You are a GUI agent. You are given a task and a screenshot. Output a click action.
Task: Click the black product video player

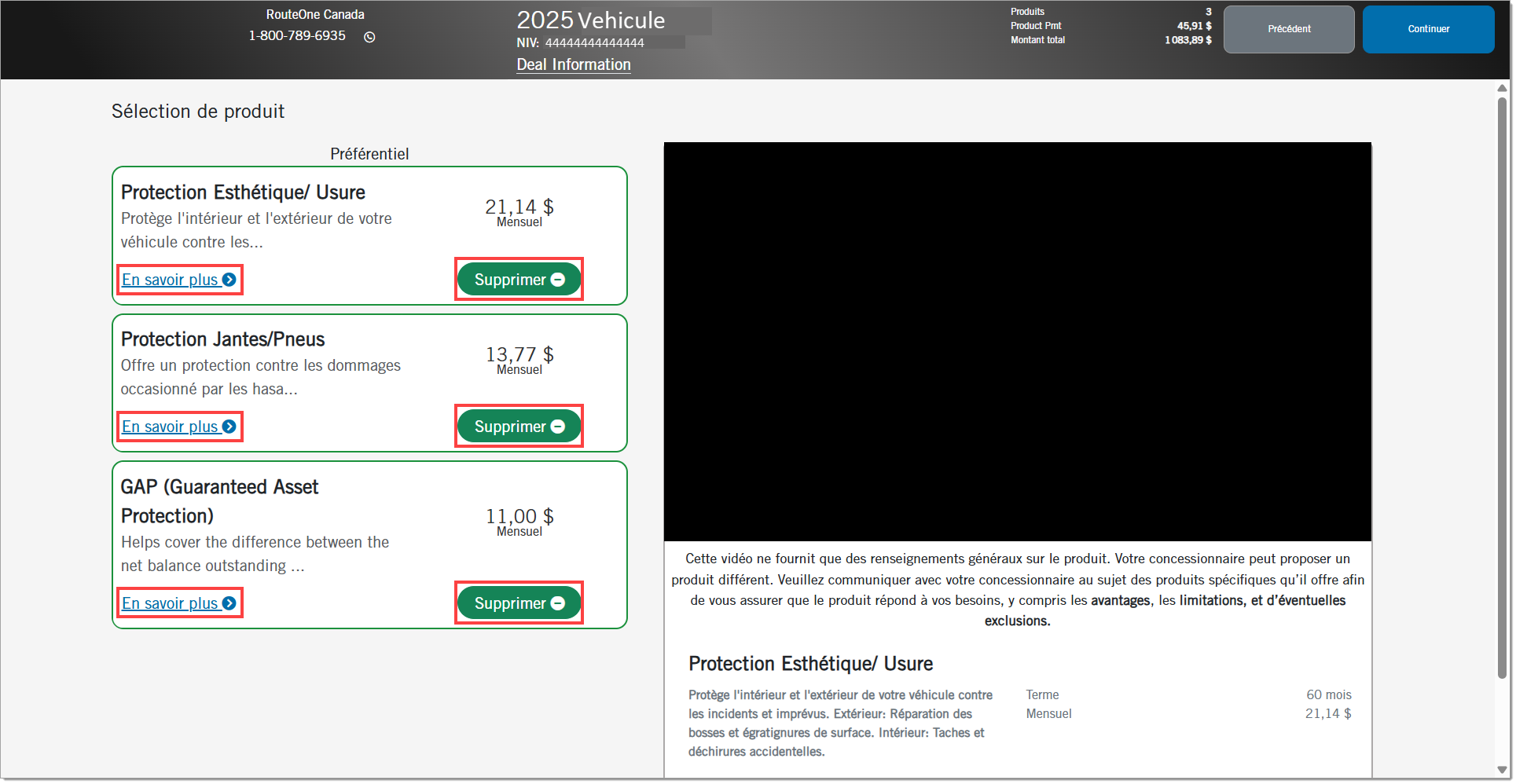(1017, 342)
